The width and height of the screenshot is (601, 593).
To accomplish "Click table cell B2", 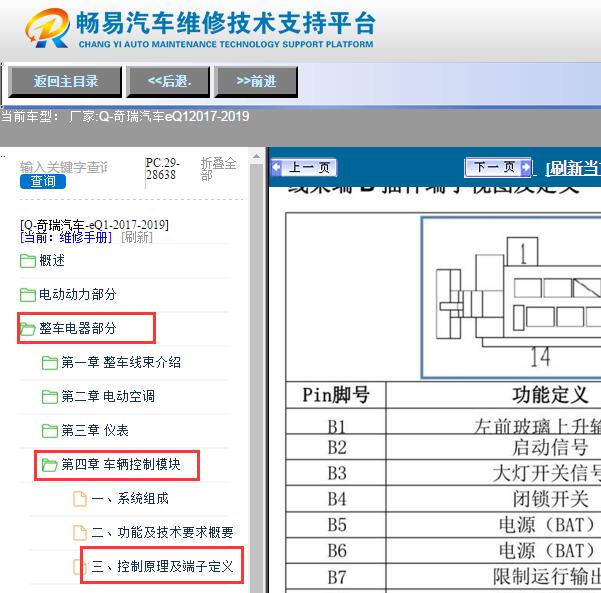I will [x=336, y=447].
